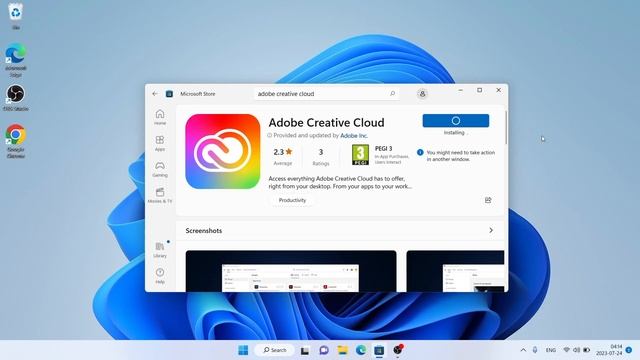Viewport: 640px width, 360px height.
Task: Click the taskbar Search box
Action: point(275,350)
